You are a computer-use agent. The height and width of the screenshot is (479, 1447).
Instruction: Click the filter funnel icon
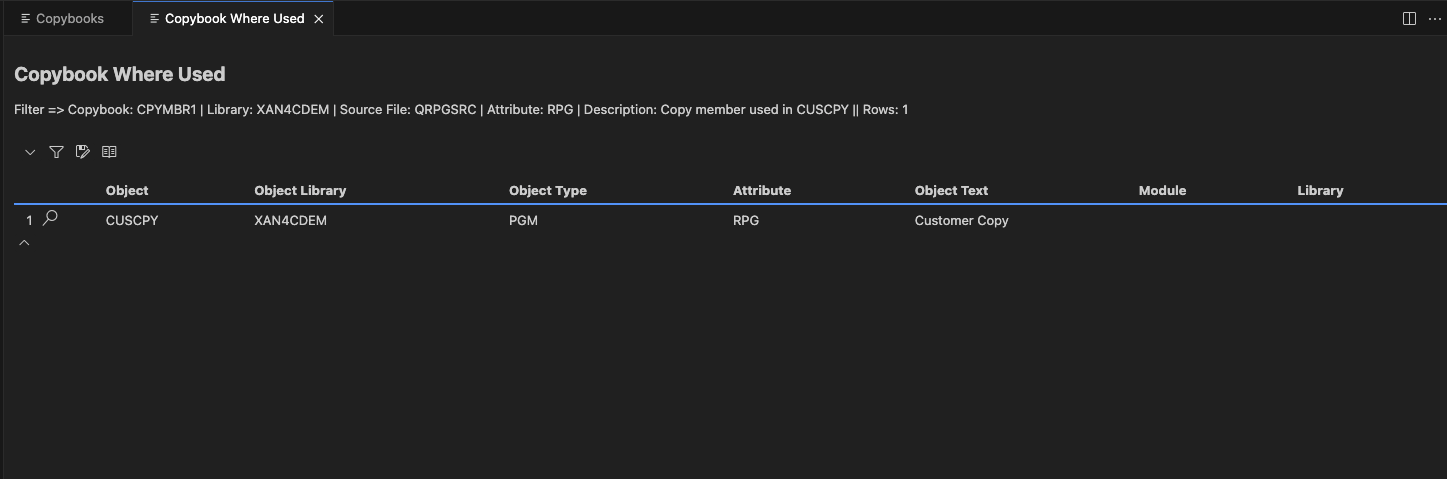pos(56,152)
